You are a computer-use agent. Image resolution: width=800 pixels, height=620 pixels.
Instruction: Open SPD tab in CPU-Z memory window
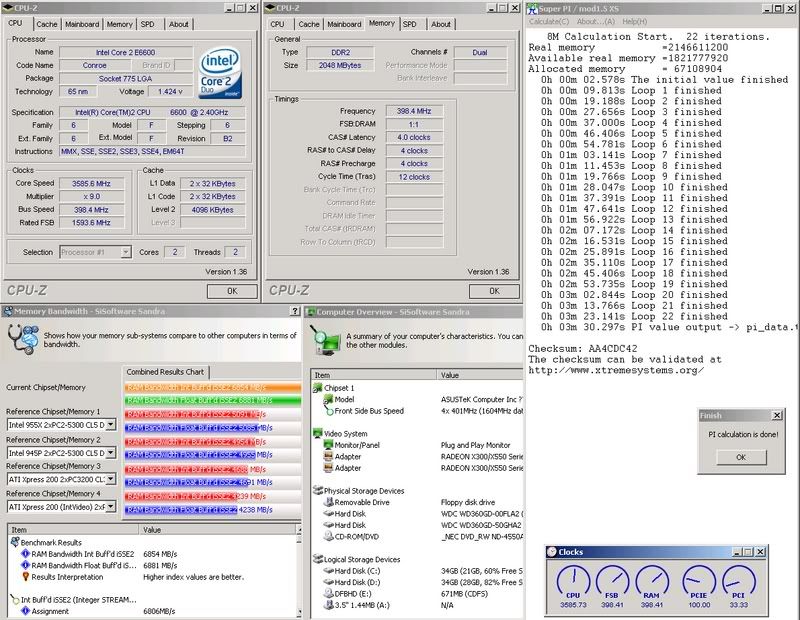pyautogui.click(x=409, y=24)
